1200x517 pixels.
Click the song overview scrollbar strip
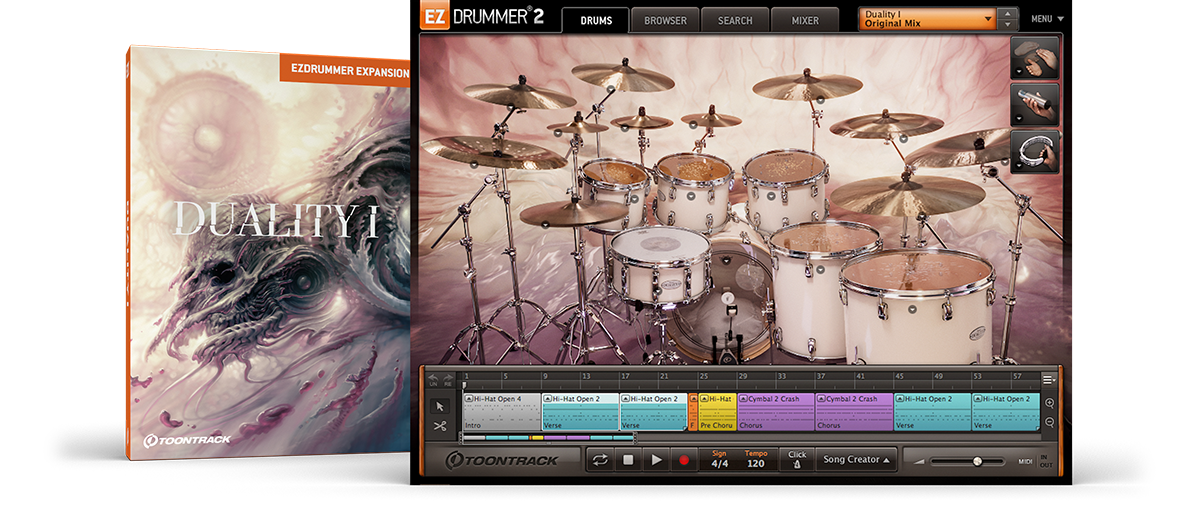(x=546, y=437)
